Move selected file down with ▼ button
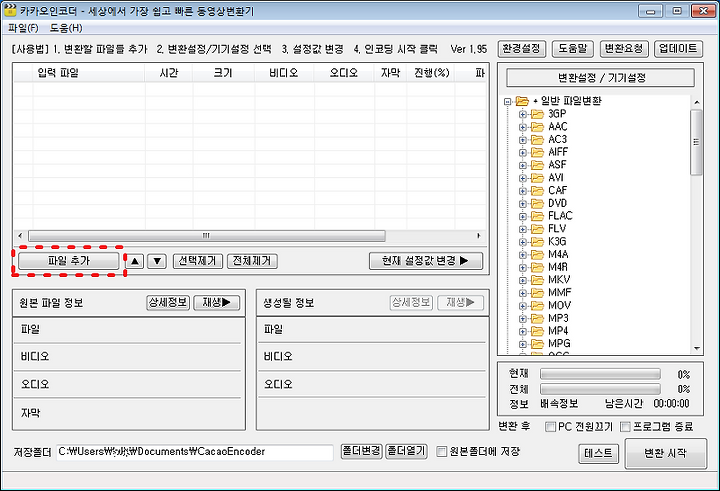Screen dimensions: 720x491 pyautogui.click(x=157, y=261)
